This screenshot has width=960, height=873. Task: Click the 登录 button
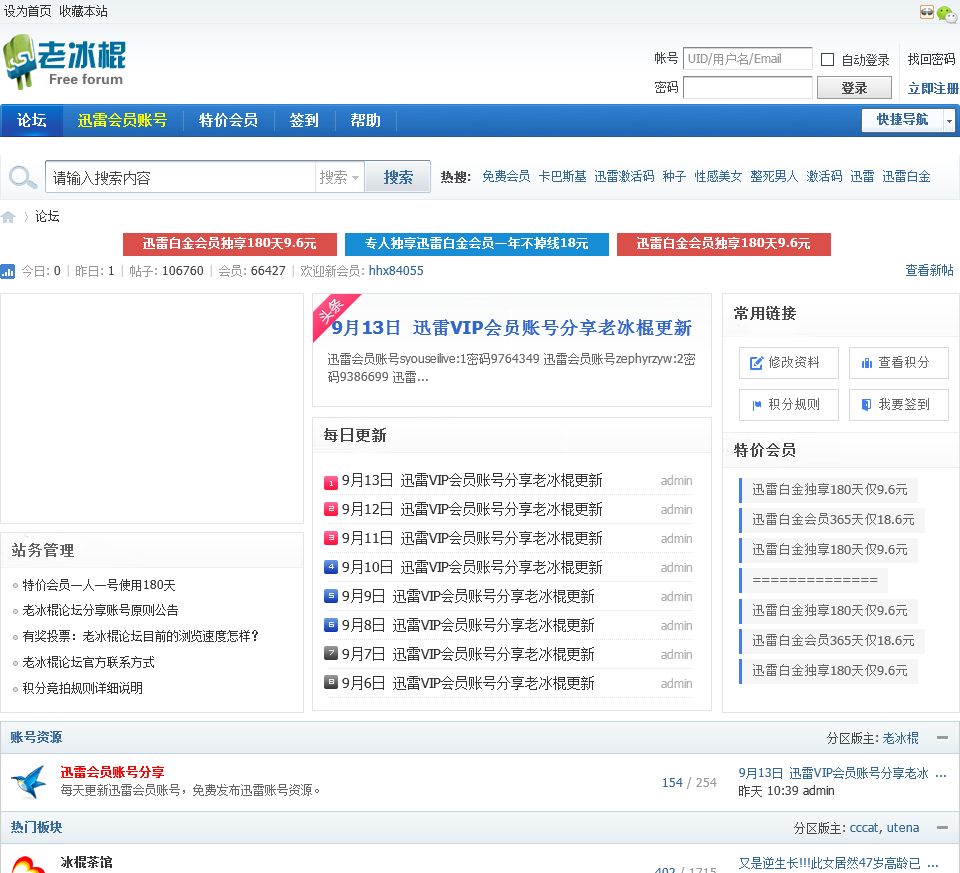854,88
